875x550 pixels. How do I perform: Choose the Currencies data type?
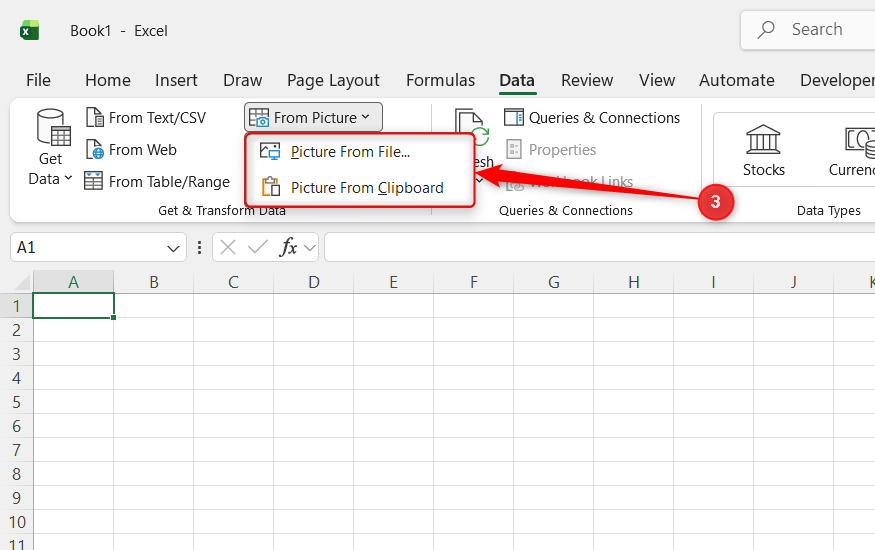point(851,150)
